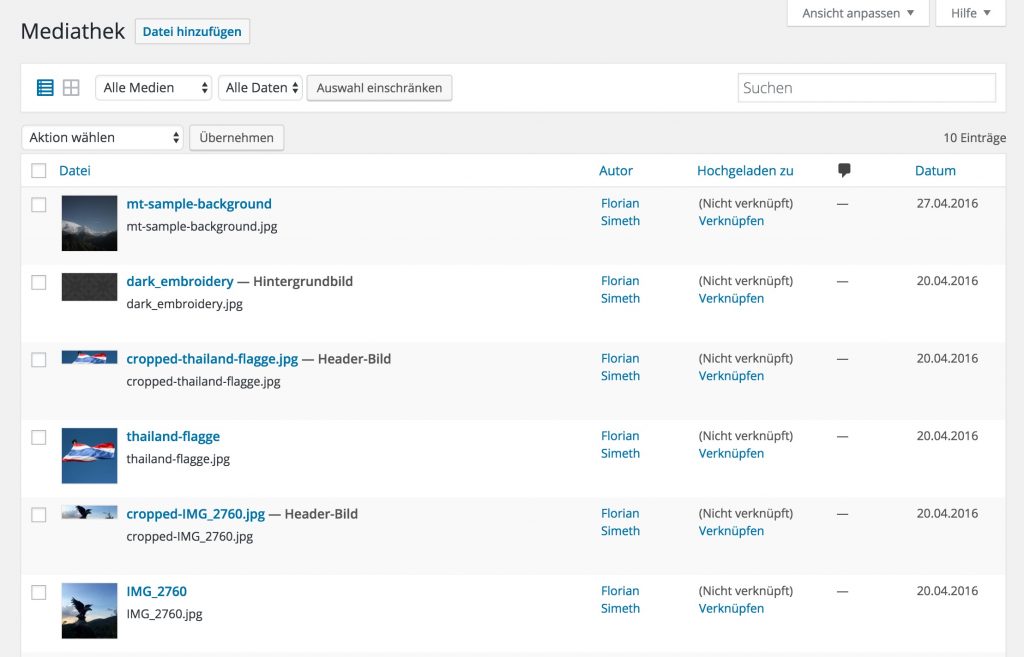Select the IMG_2760 checkbox
The width and height of the screenshot is (1024, 657).
pyautogui.click(x=38, y=592)
